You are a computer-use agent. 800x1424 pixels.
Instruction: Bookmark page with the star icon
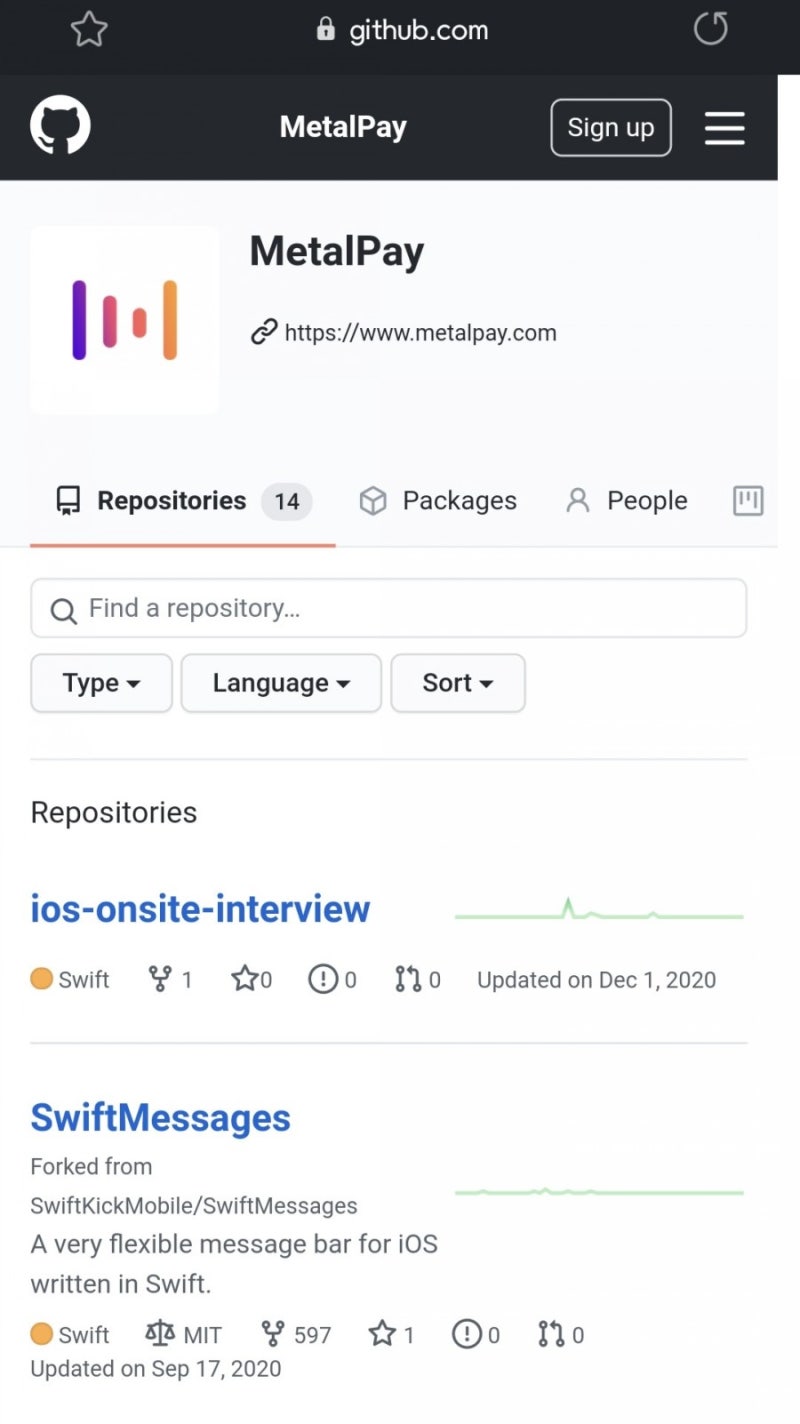pyautogui.click(x=89, y=30)
